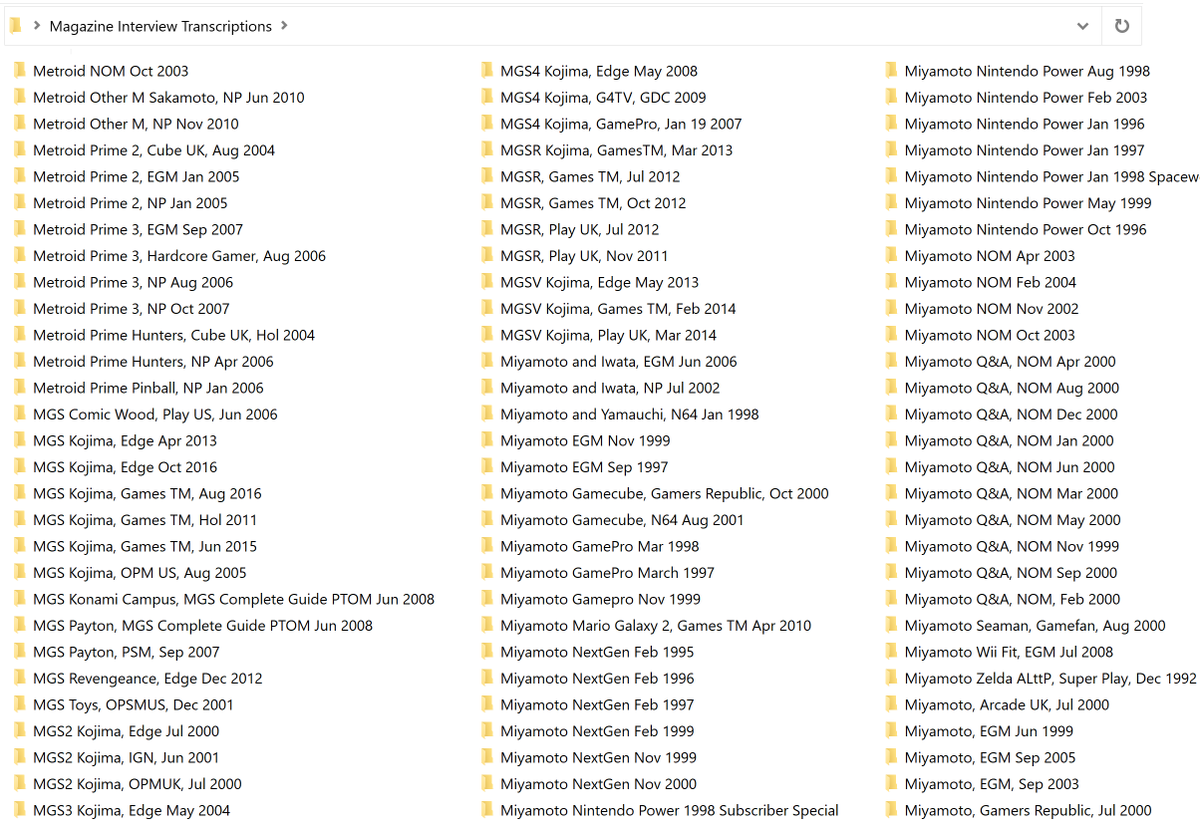The height and width of the screenshot is (829, 1200).
Task: Select 'Metroid Prime 3, NP Aug 2006' folder name
Action: 133,282
